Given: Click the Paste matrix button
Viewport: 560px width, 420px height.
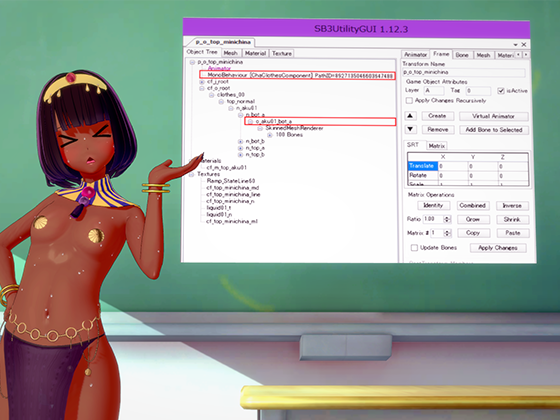Looking at the screenshot, I should click(512, 233).
